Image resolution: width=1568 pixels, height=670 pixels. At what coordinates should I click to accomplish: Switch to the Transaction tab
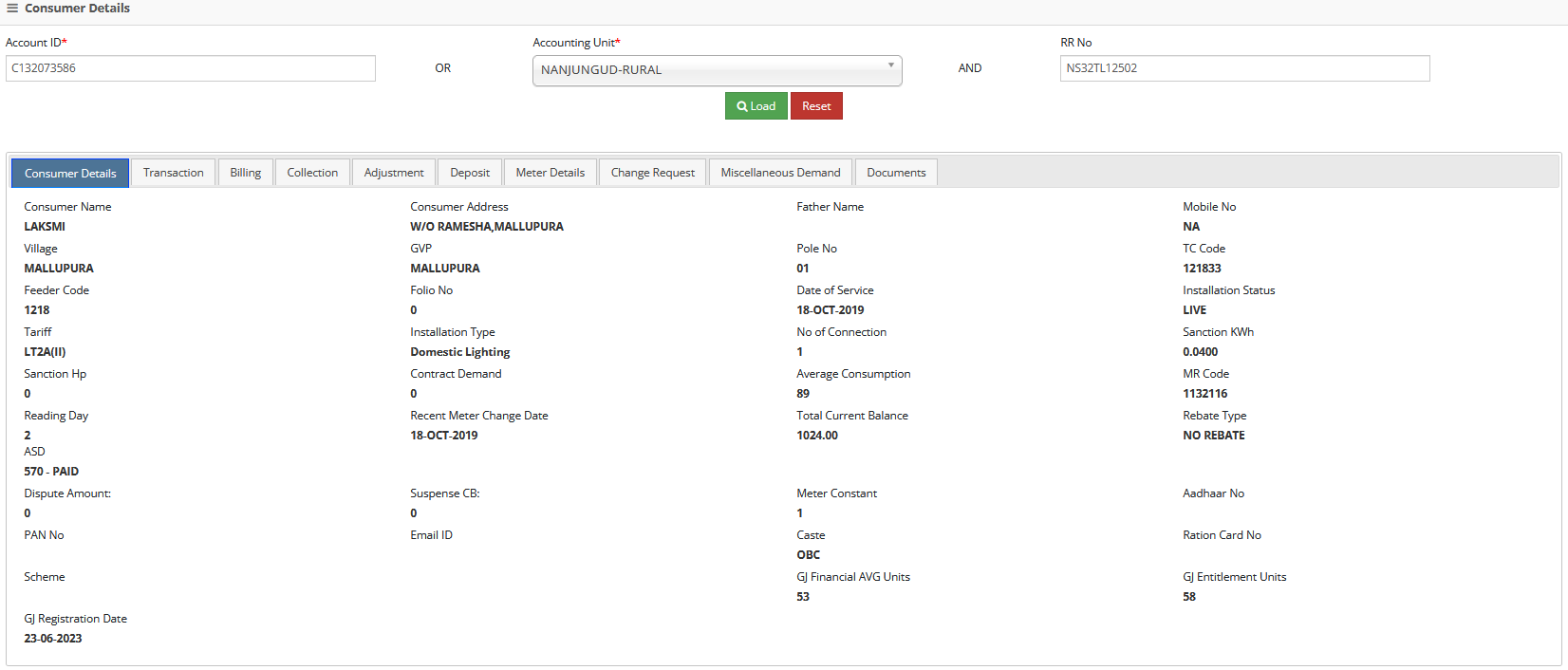click(173, 173)
